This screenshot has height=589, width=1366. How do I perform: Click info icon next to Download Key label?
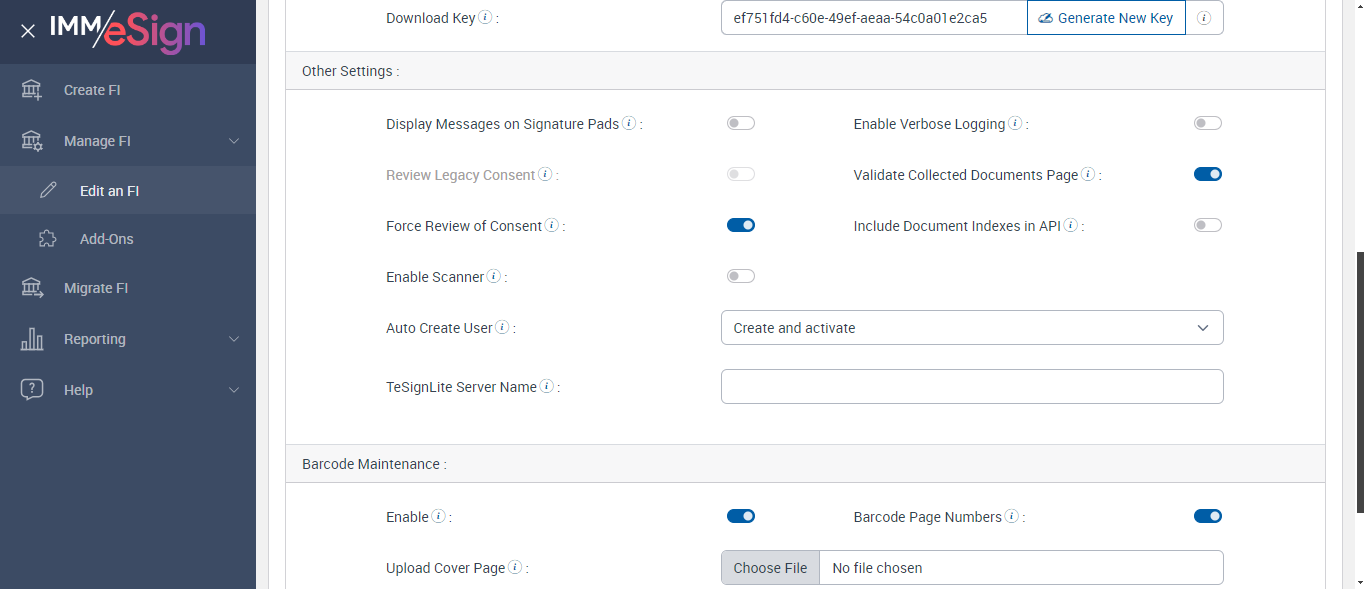pos(485,17)
